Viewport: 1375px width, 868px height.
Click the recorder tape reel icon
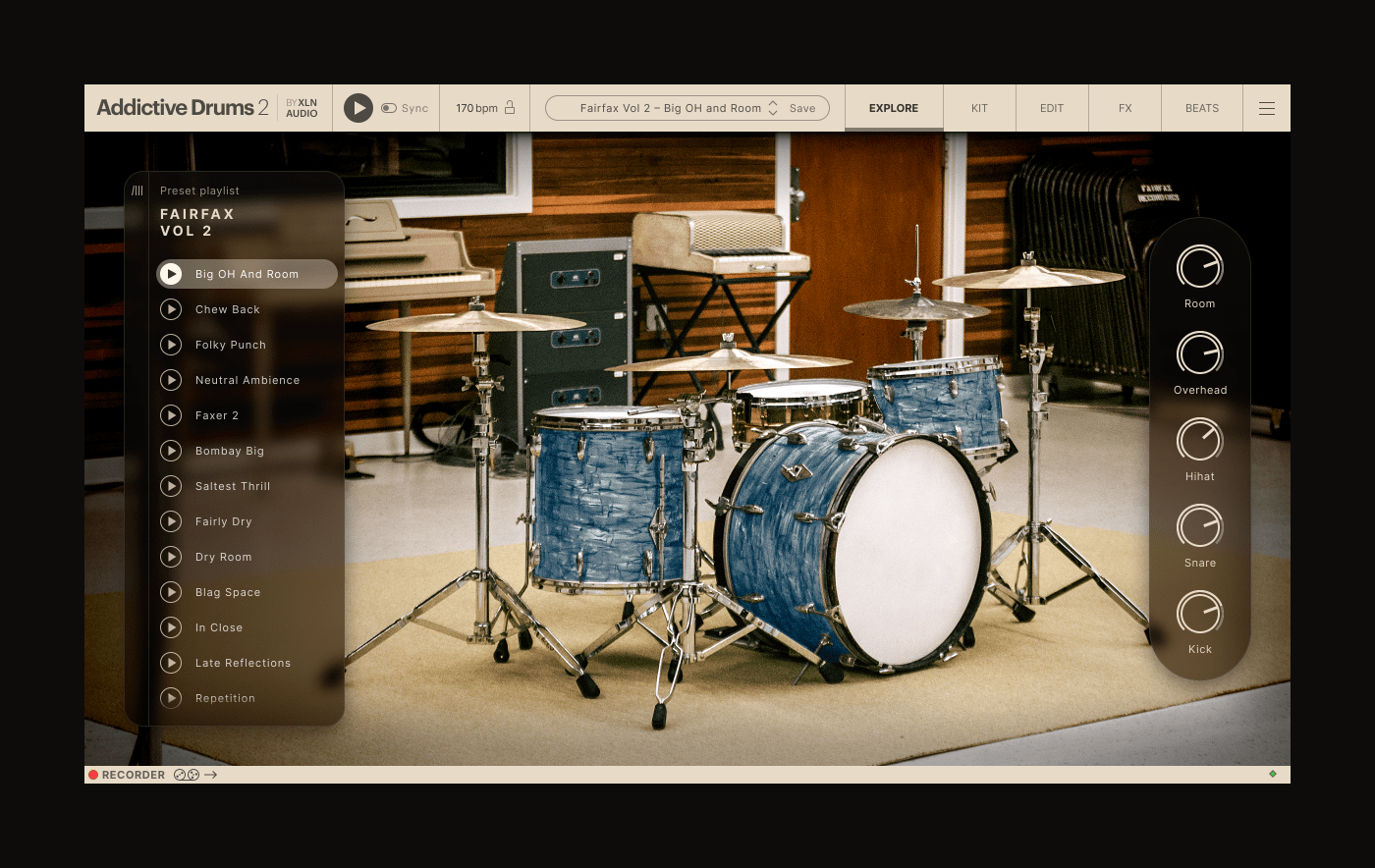(x=187, y=775)
